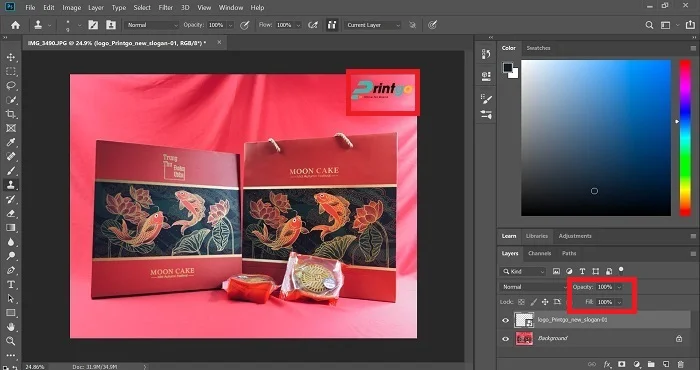Open the Brush Settings panel icon
700x370 pixels.
tap(486, 99)
